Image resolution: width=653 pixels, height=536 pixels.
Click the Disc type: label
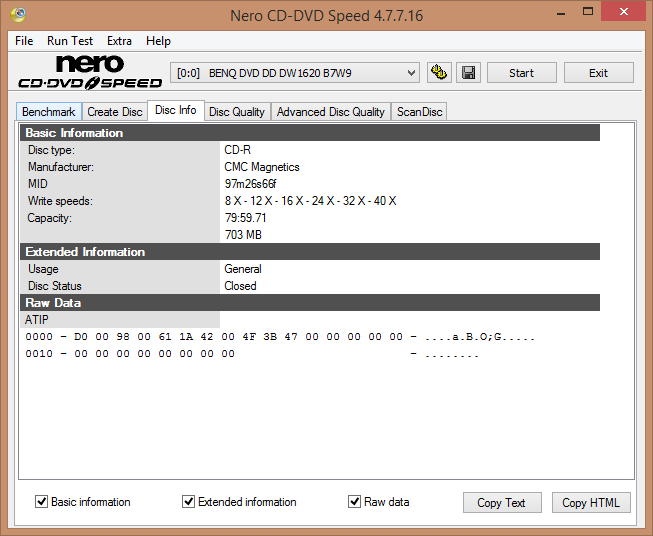pyautogui.click(x=51, y=150)
